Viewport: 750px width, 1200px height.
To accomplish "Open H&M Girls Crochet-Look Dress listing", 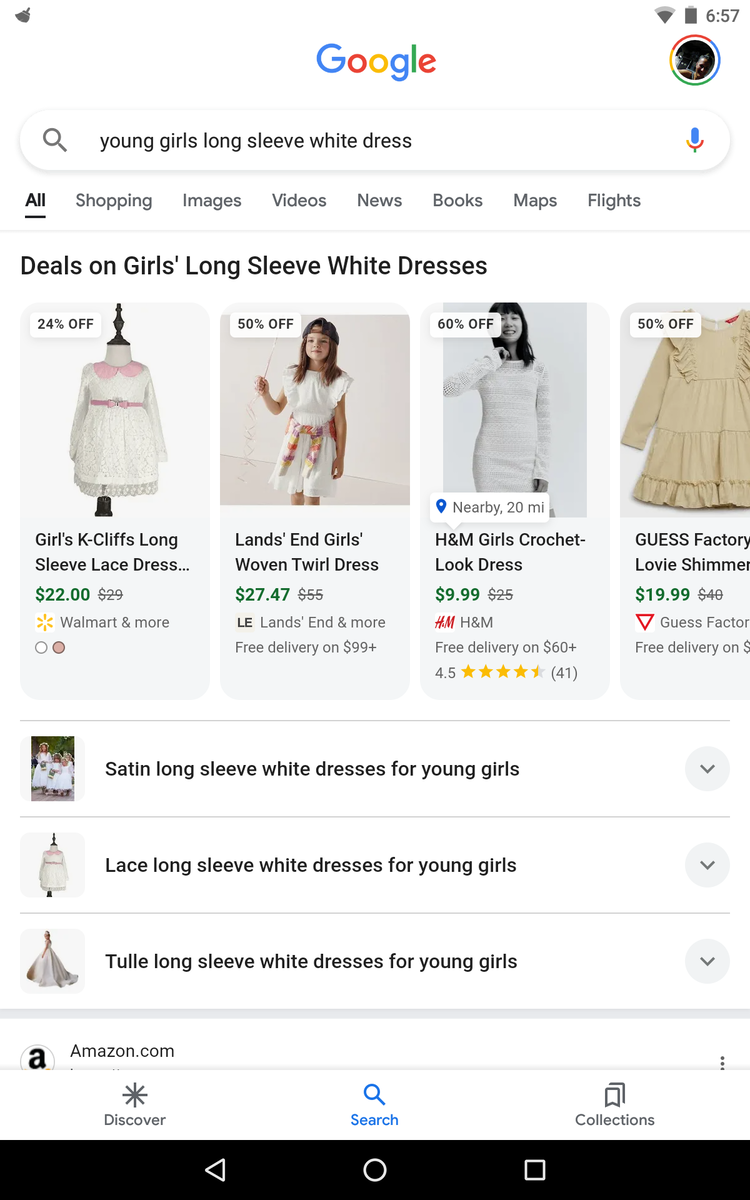I will click(510, 552).
